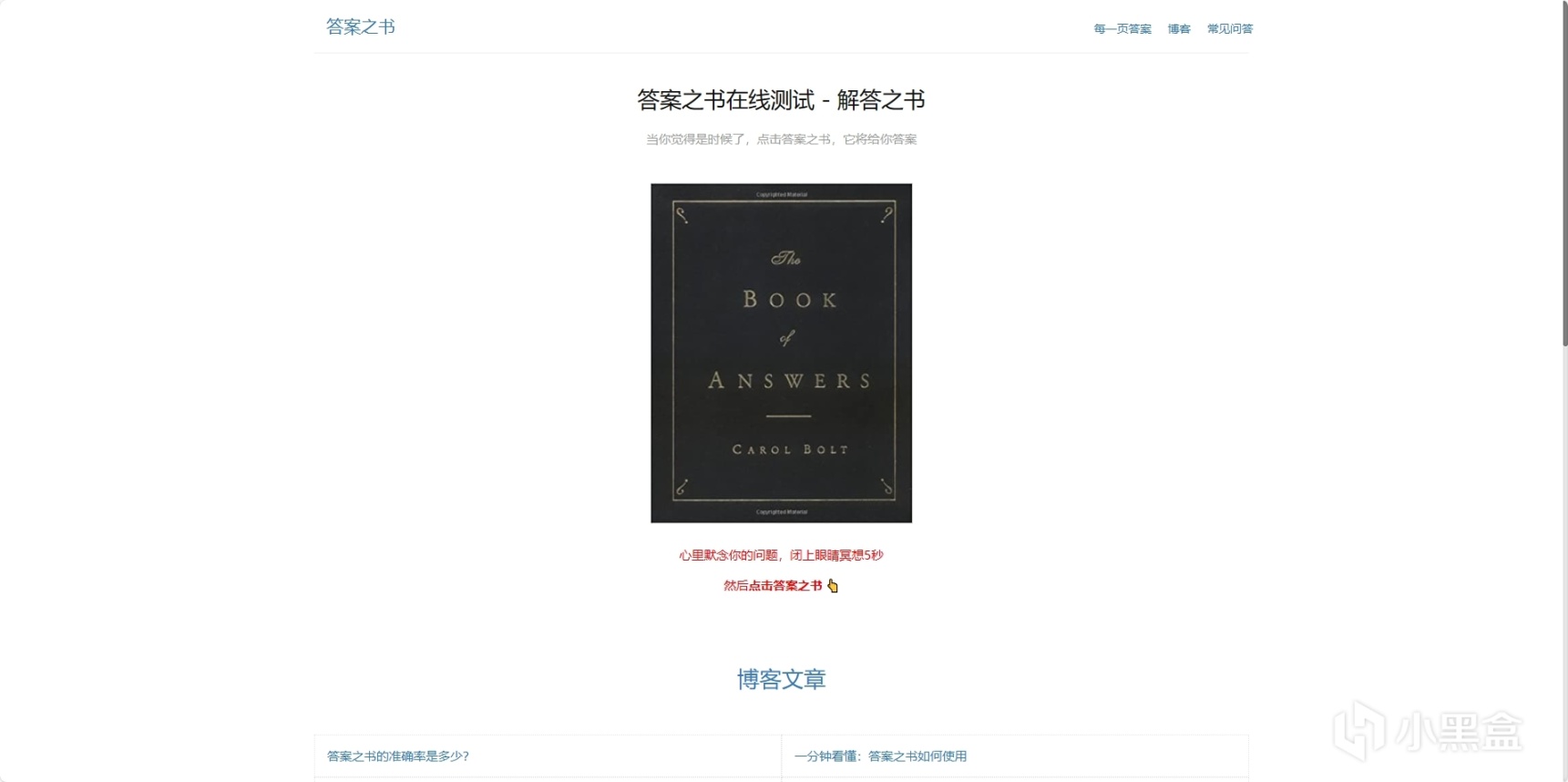The height and width of the screenshot is (782, 1568).
Task: Open the 博客 navigation link
Action: click(x=1179, y=29)
